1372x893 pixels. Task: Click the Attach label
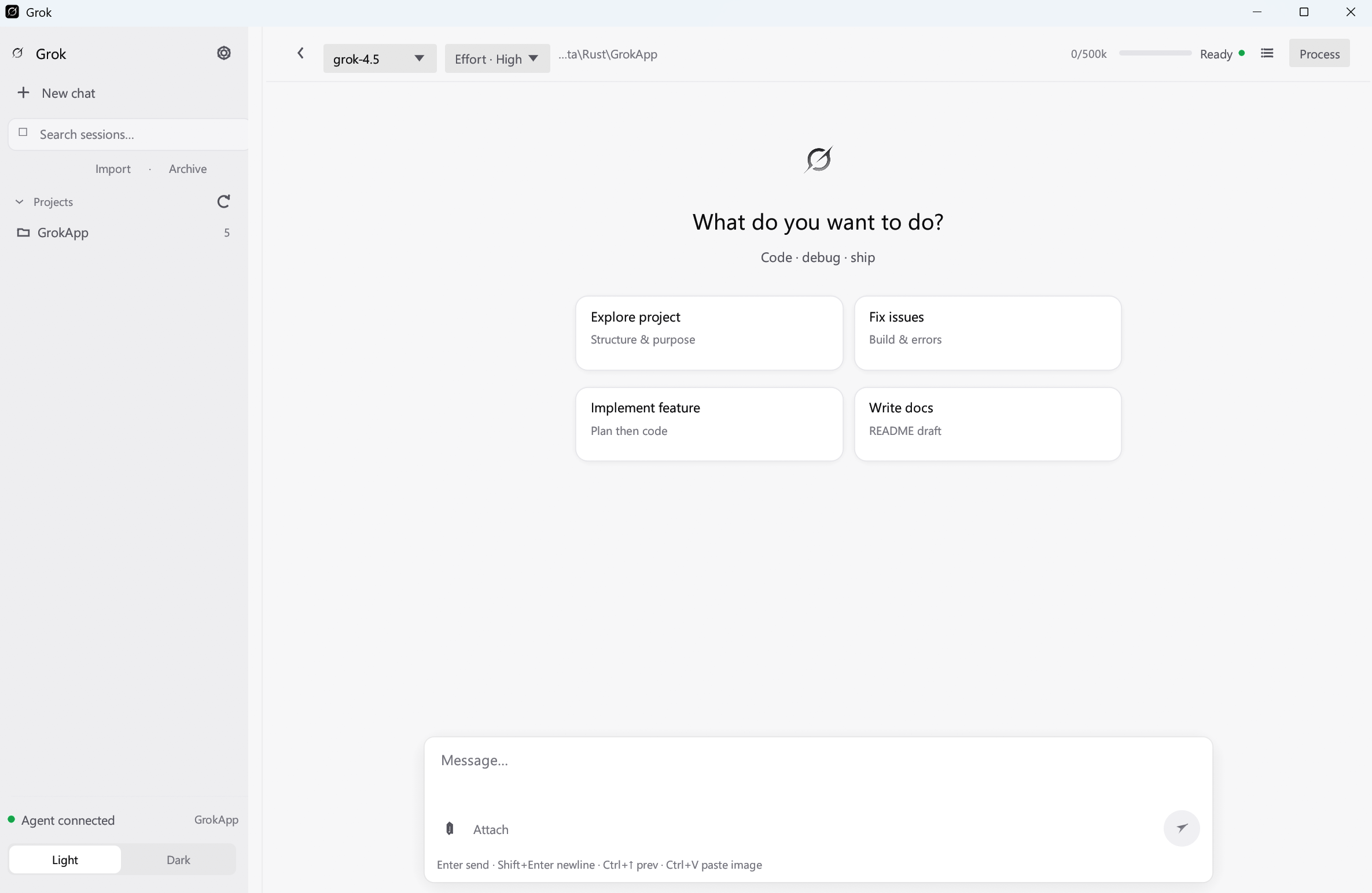click(491, 829)
